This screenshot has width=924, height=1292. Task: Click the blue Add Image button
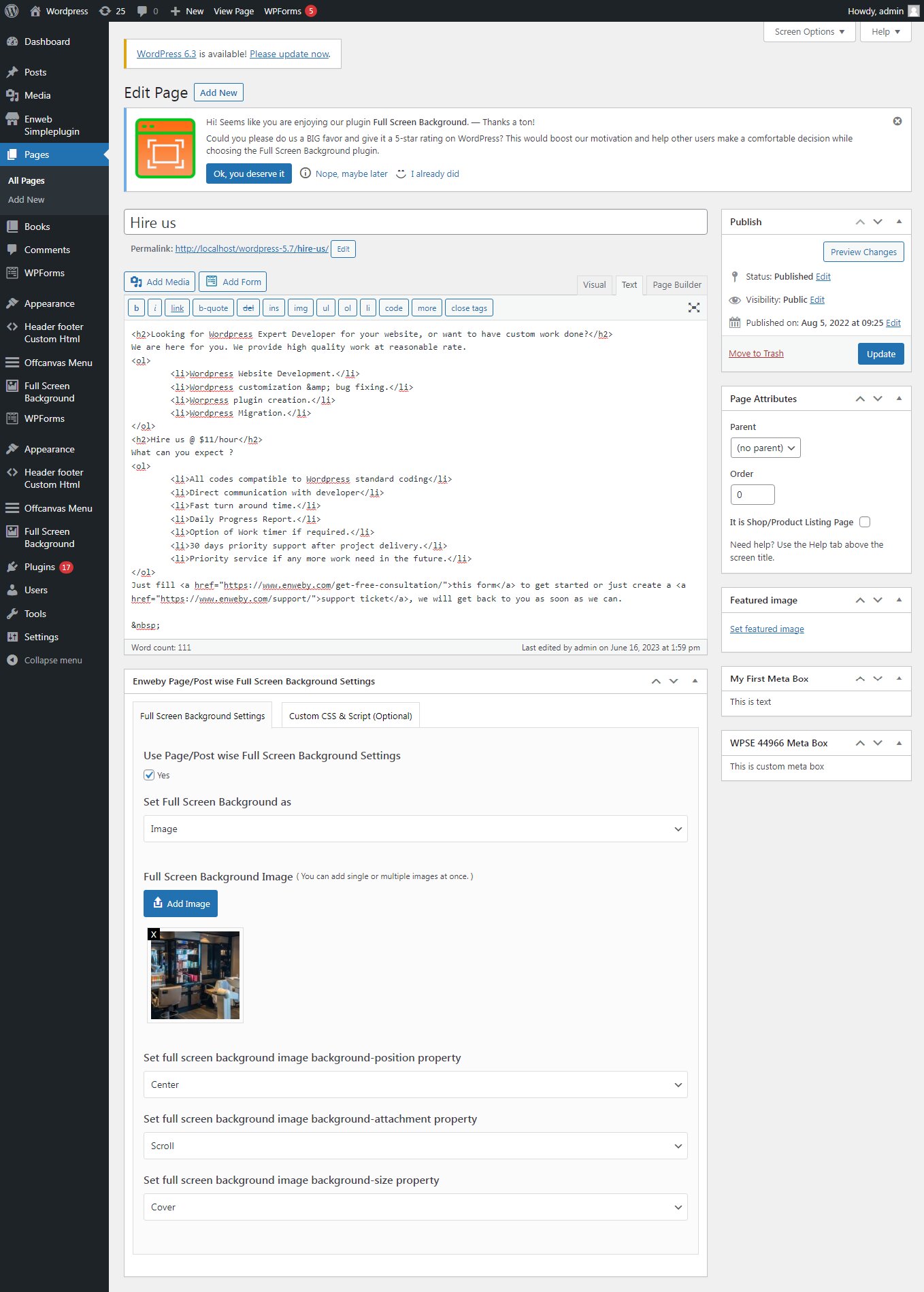pos(180,904)
